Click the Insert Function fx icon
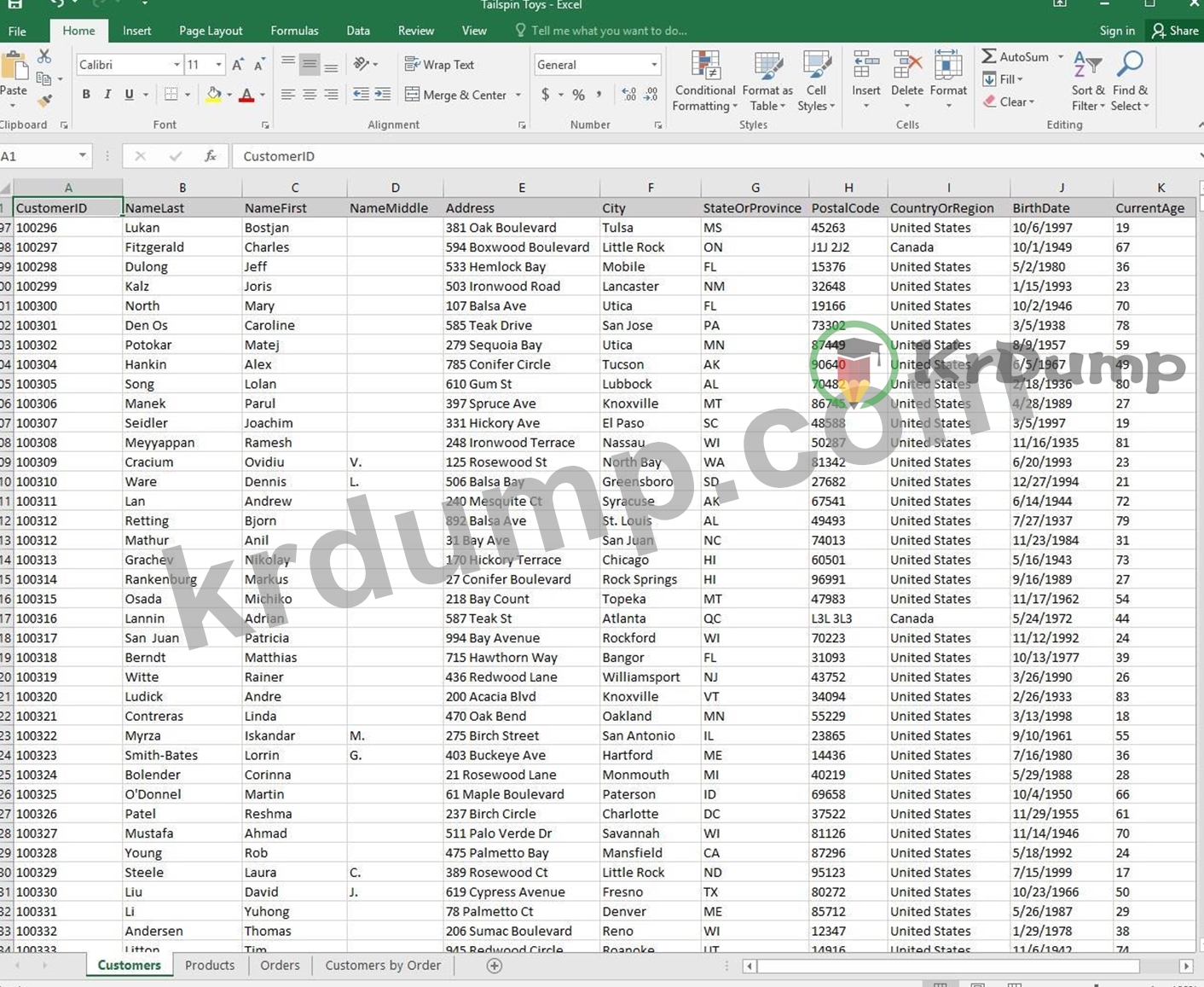This screenshot has width=1204, height=987. pyautogui.click(x=210, y=156)
